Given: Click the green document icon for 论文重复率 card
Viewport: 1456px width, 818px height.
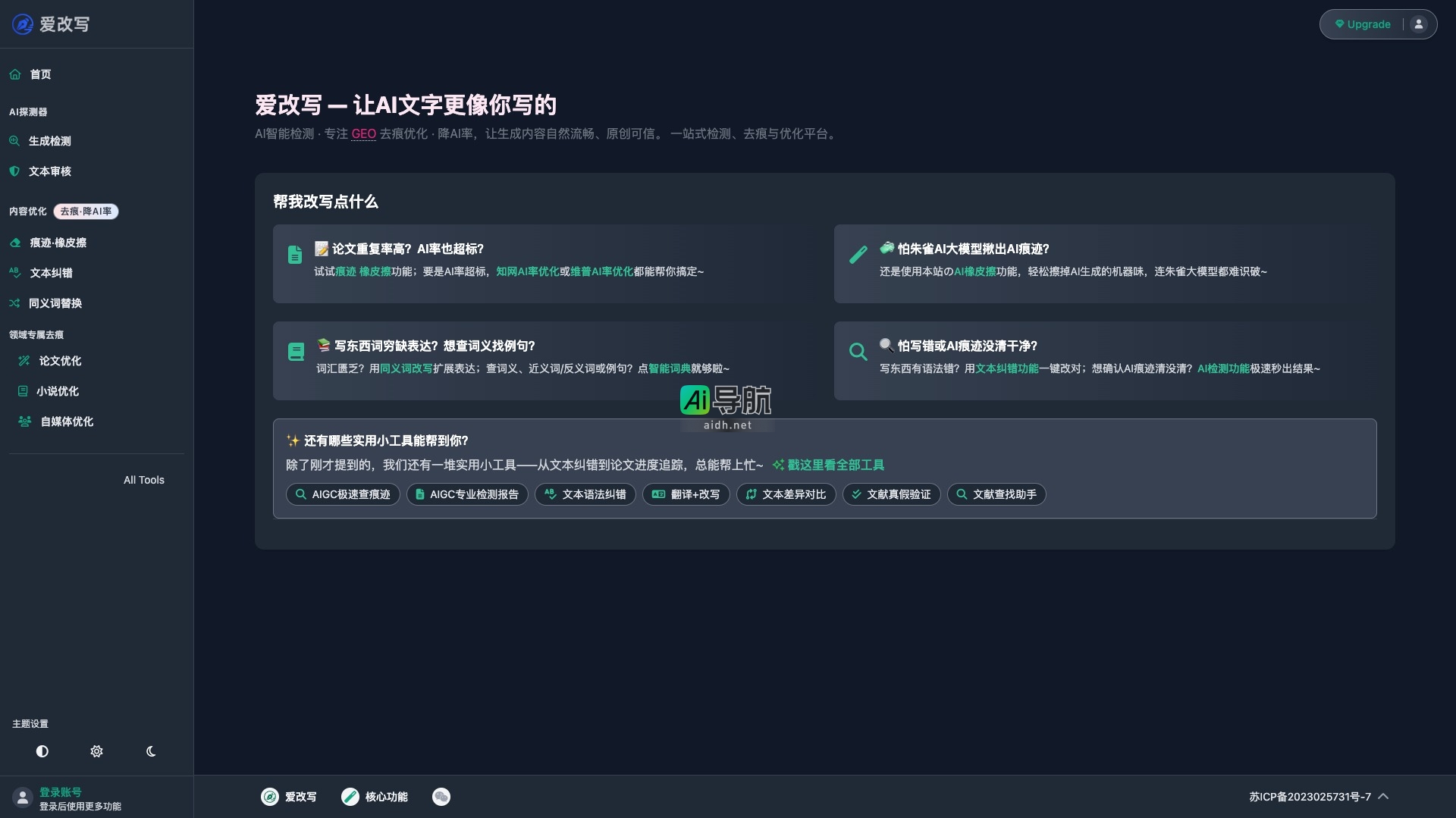Looking at the screenshot, I should 295,255.
